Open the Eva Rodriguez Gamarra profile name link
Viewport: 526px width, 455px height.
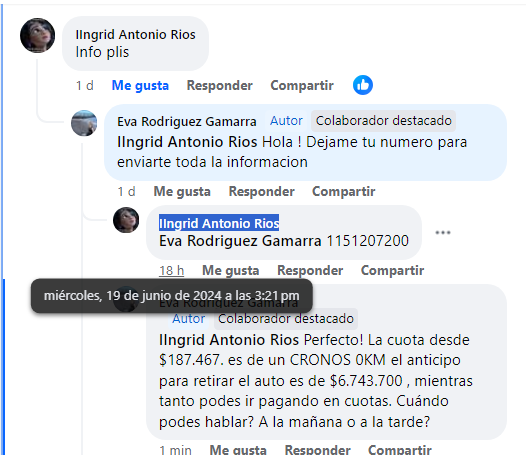[187, 121]
